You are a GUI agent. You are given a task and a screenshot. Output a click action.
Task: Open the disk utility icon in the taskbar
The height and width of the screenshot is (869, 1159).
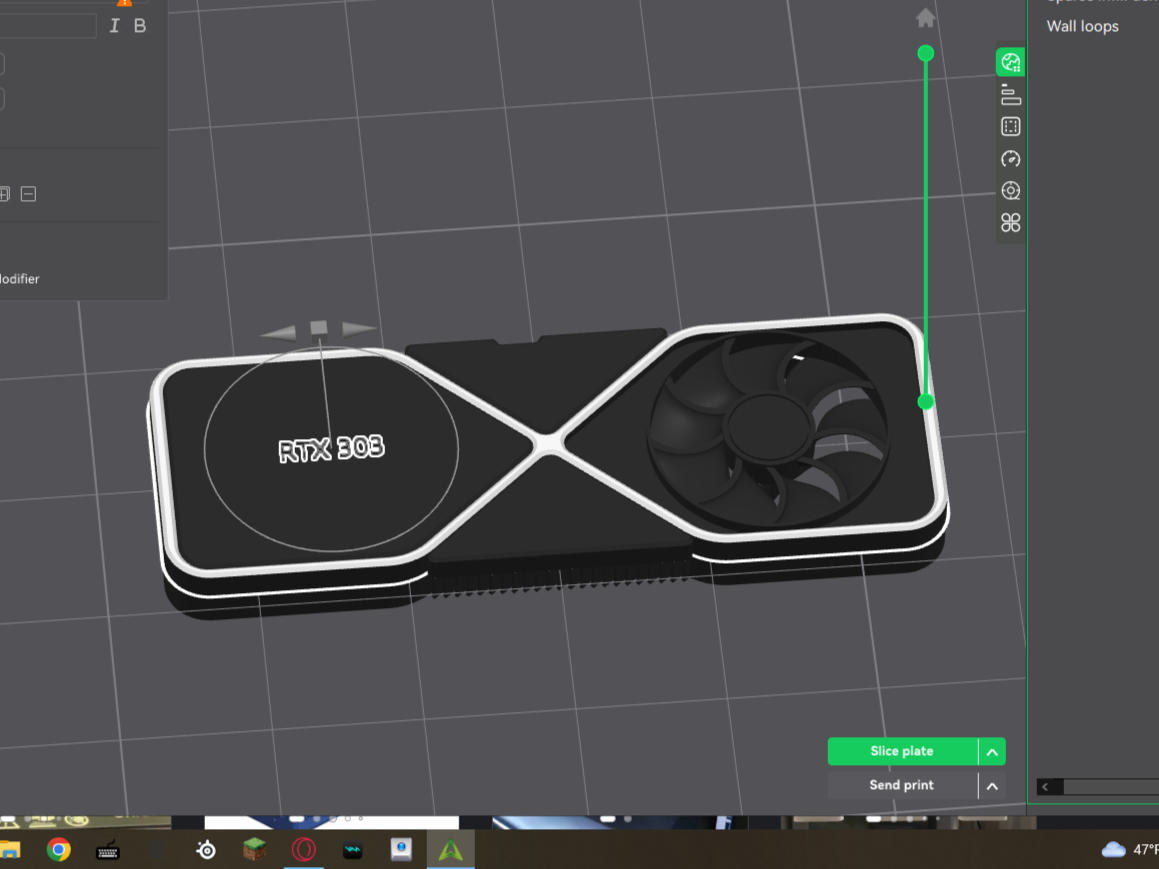click(x=401, y=850)
